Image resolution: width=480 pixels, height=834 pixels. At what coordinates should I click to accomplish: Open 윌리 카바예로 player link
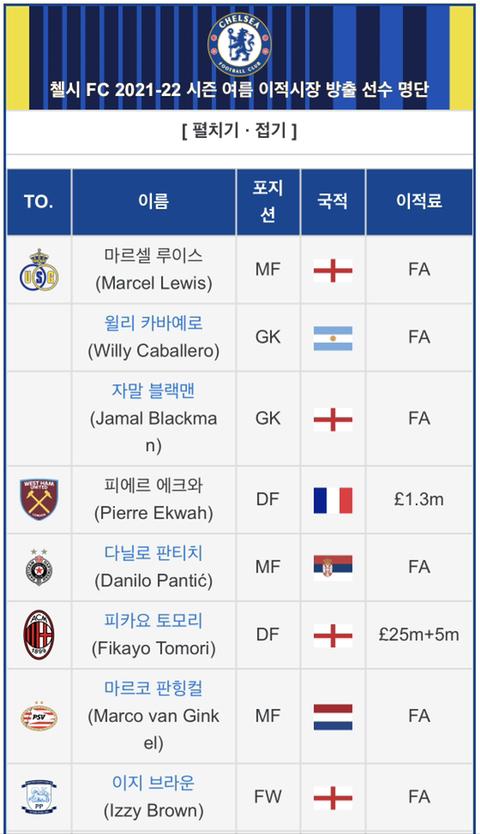[x=154, y=323]
